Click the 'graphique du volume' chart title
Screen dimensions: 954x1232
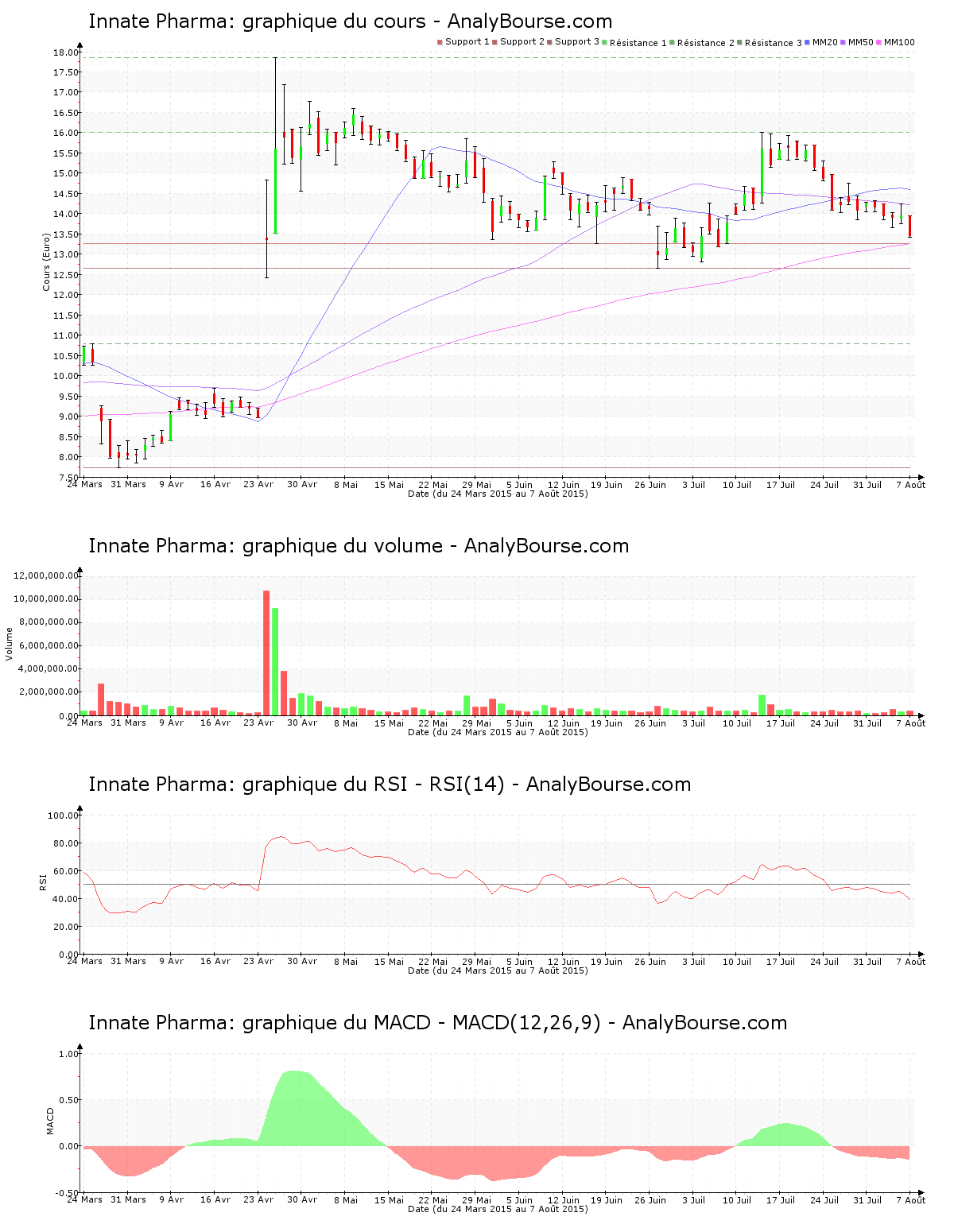359,546
